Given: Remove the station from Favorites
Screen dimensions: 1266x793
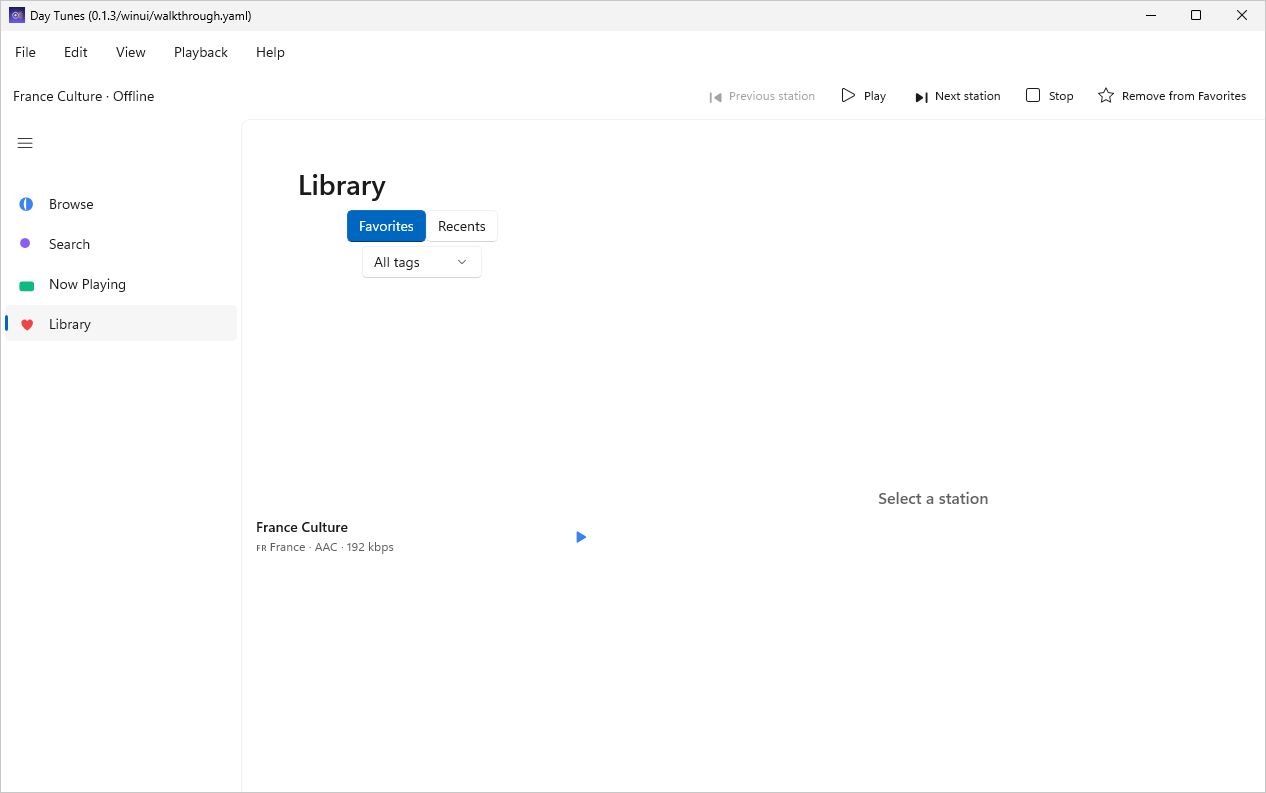Looking at the screenshot, I should point(1172,96).
